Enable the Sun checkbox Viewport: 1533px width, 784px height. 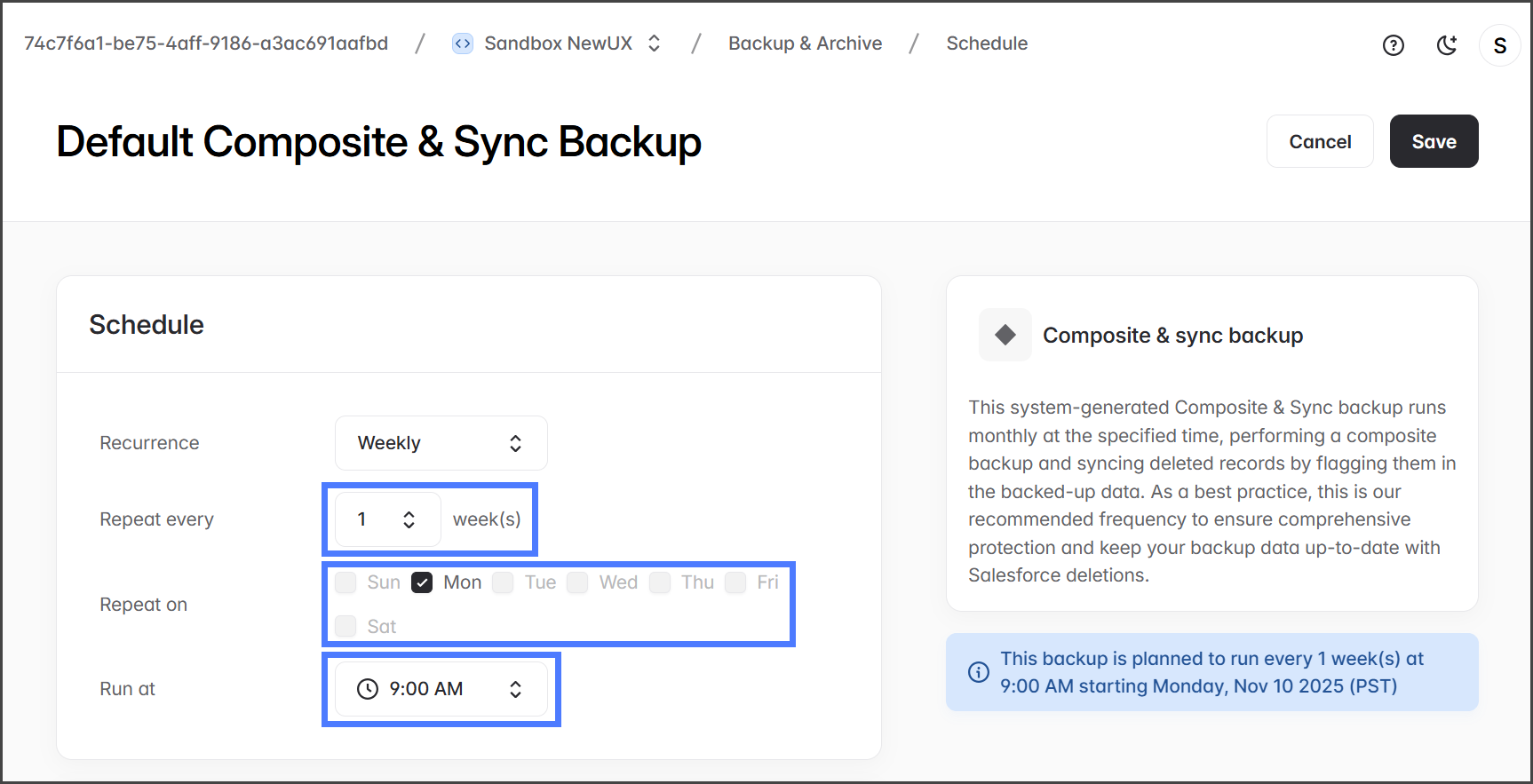(x=346, y=582)
